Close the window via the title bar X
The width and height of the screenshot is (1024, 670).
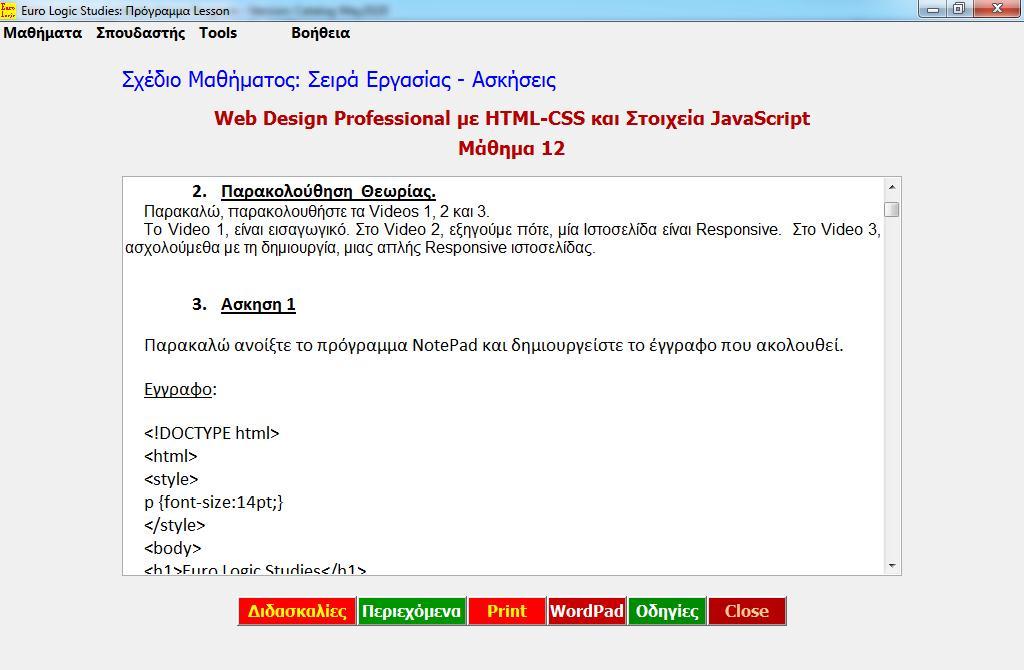998,9
